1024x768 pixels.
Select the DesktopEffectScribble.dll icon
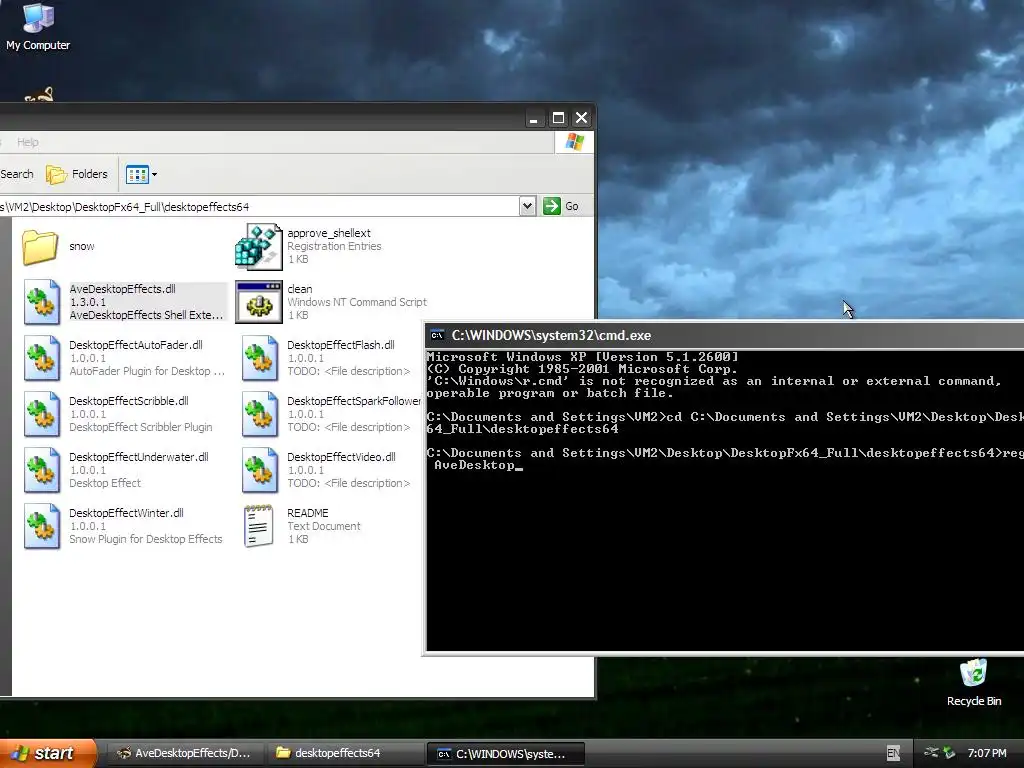click(42, 415)
